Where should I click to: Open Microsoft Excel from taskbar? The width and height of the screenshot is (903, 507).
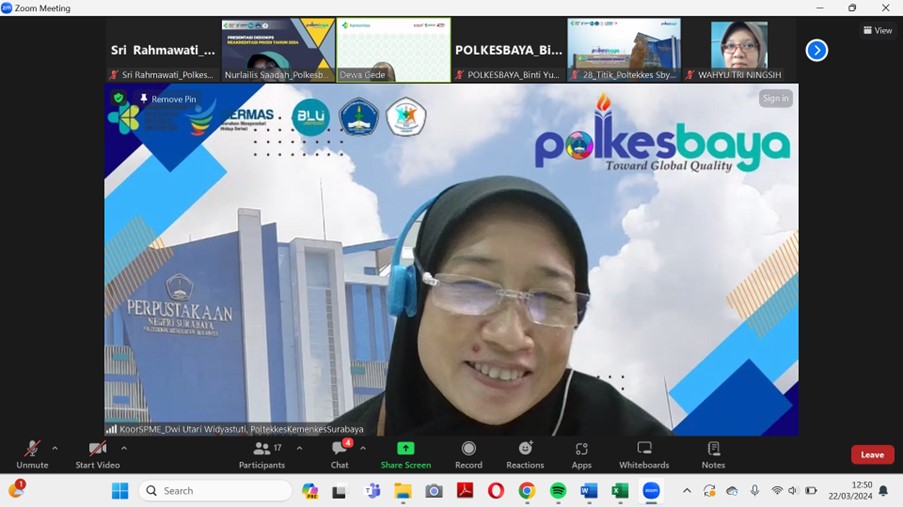pos(620,491)
